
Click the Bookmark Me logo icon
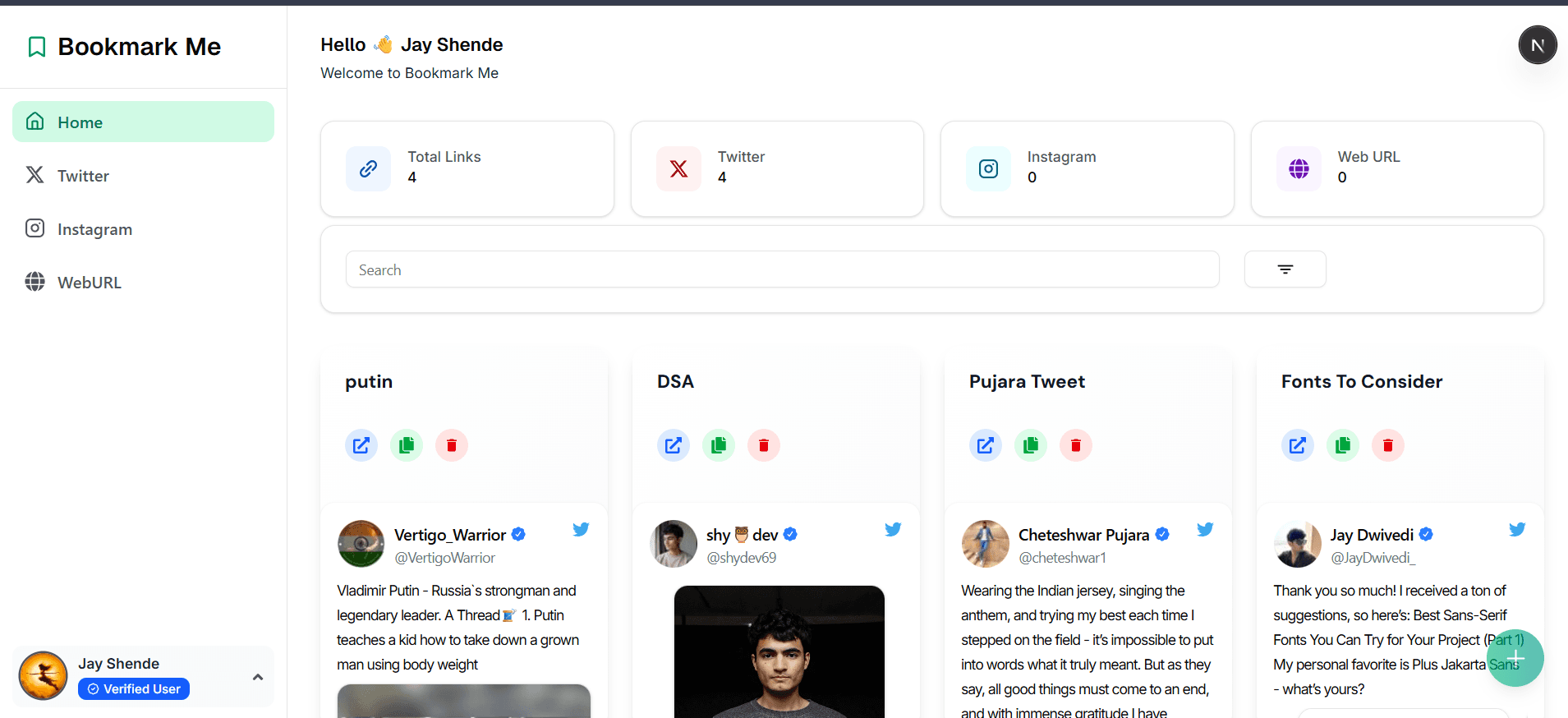[x=36, y=47]
